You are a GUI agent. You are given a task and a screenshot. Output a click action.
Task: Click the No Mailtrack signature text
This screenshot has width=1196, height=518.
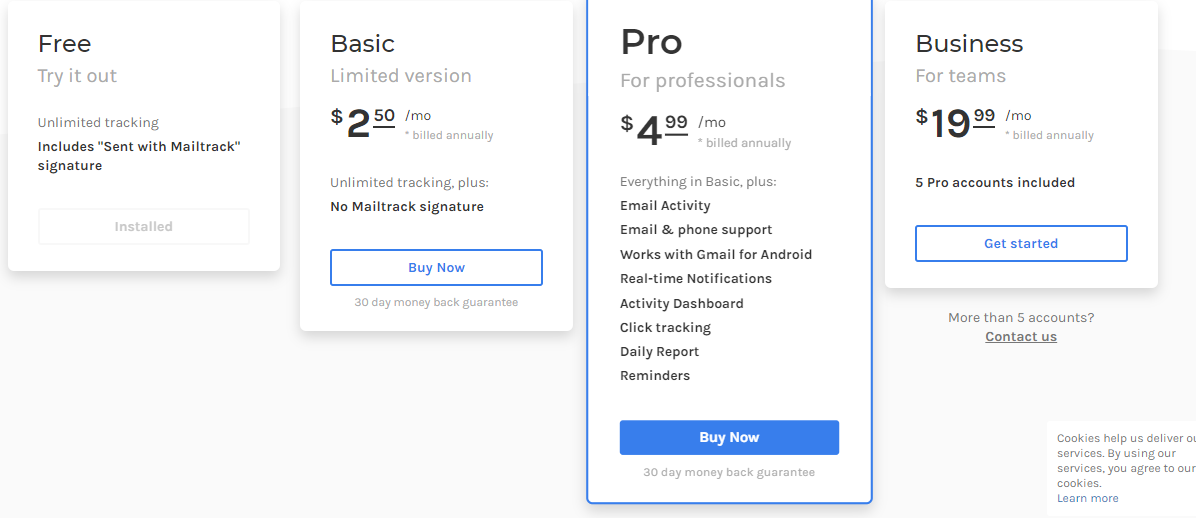pyautogui.click(x=407, y=207)
